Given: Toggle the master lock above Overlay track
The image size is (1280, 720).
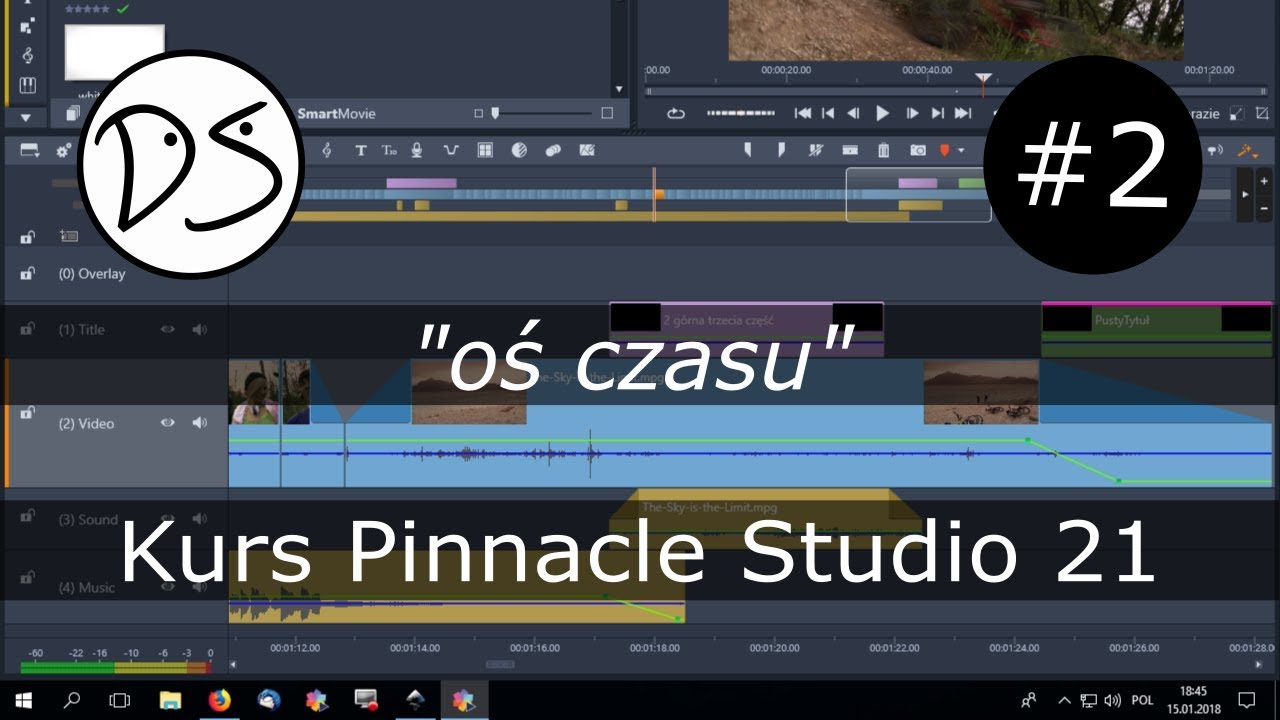Looking at the screenshot, I should point(28,237).
